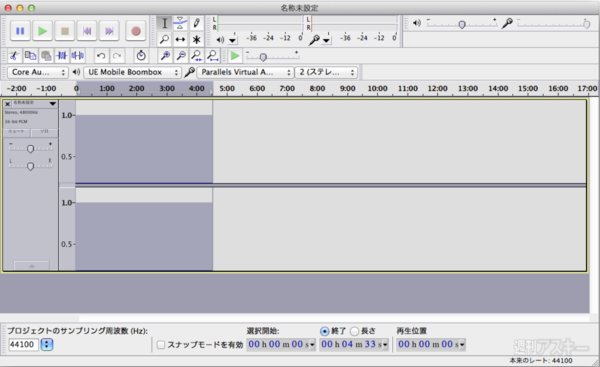Viewport: 600px width, 367px height.
Task: Click the Undo arrow icon
Action: (x=101, y=56)
